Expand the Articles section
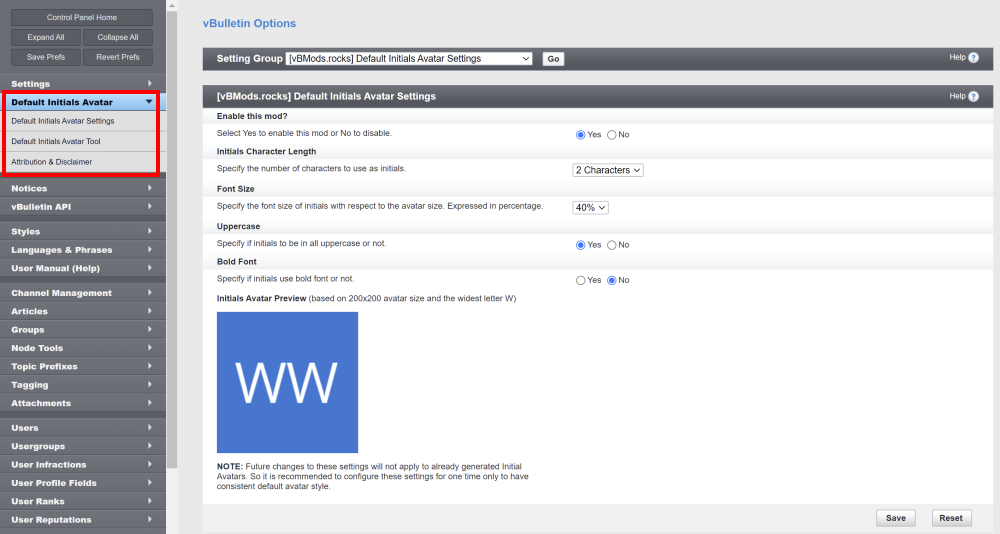This screenshot has width=1000, height=534. (82, 311)
